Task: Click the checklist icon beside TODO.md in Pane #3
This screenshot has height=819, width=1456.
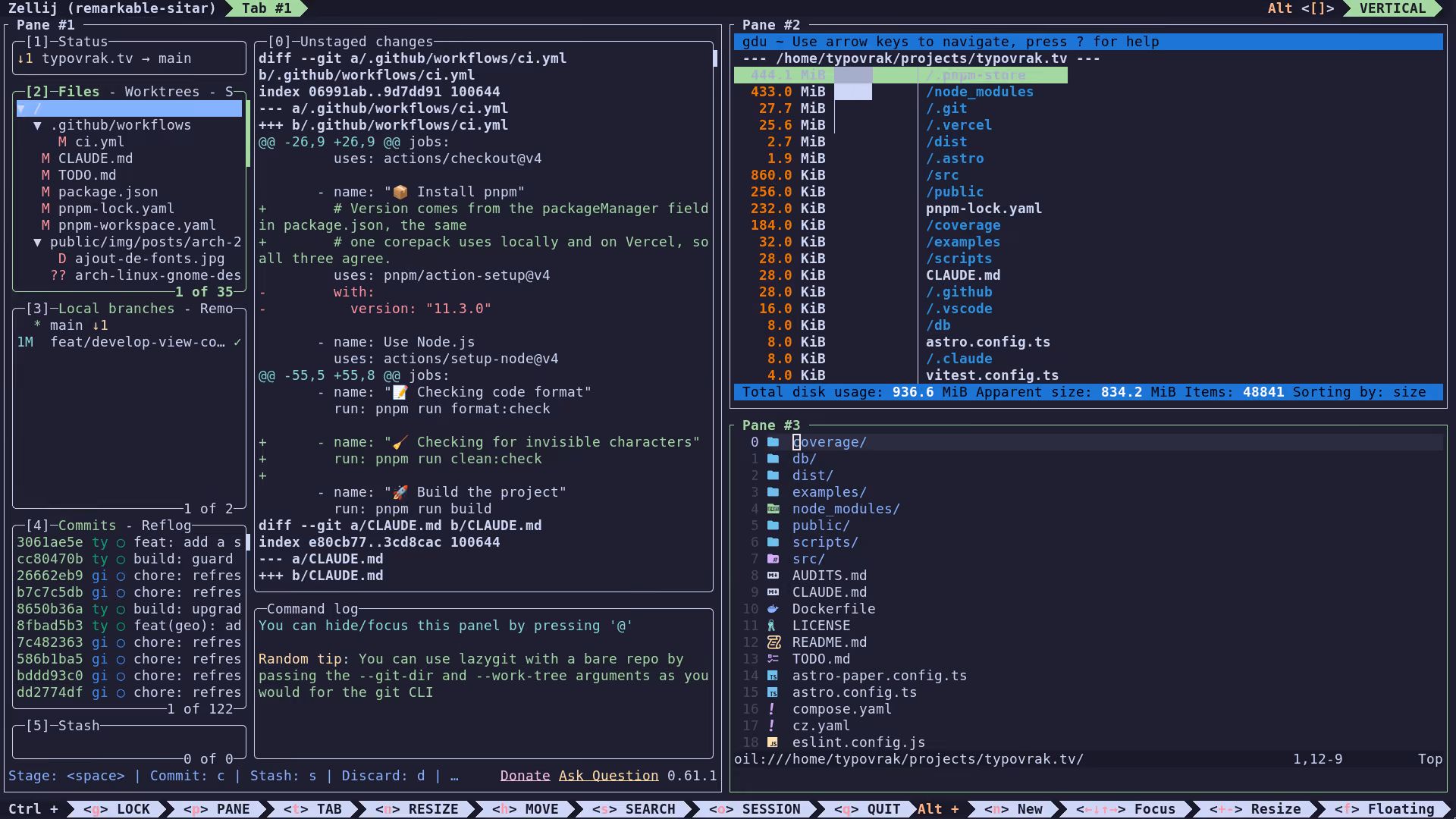Action: click(x=773, y=659)
